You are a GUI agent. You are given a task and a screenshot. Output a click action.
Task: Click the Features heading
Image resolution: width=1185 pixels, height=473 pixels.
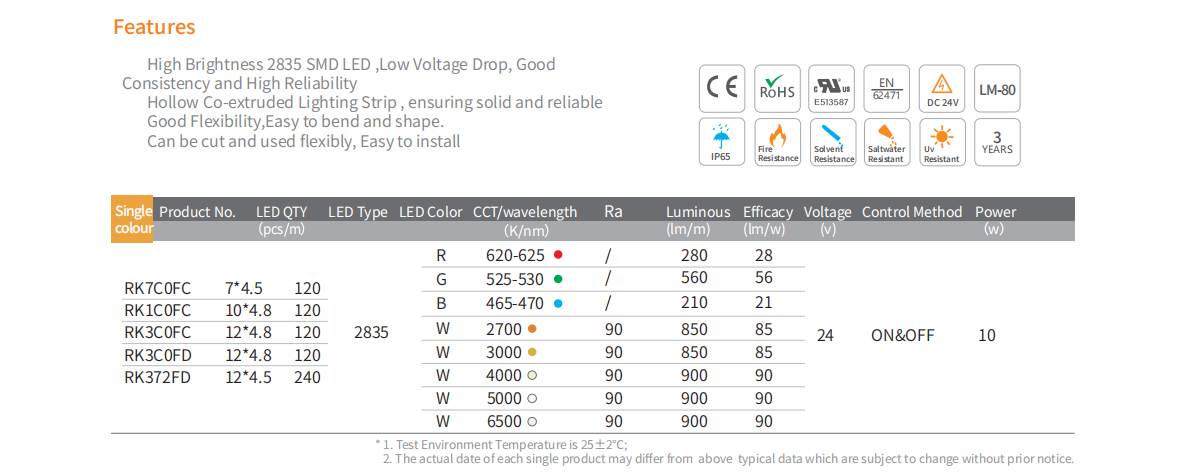point(154,27)
